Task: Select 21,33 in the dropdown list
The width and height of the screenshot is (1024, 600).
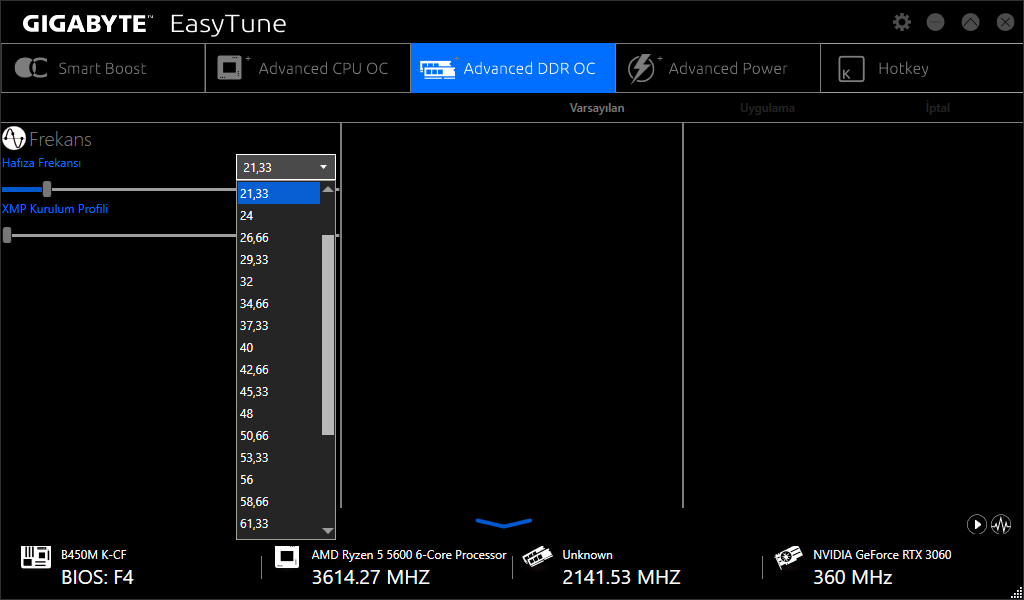Action: (x=279, y=193)
